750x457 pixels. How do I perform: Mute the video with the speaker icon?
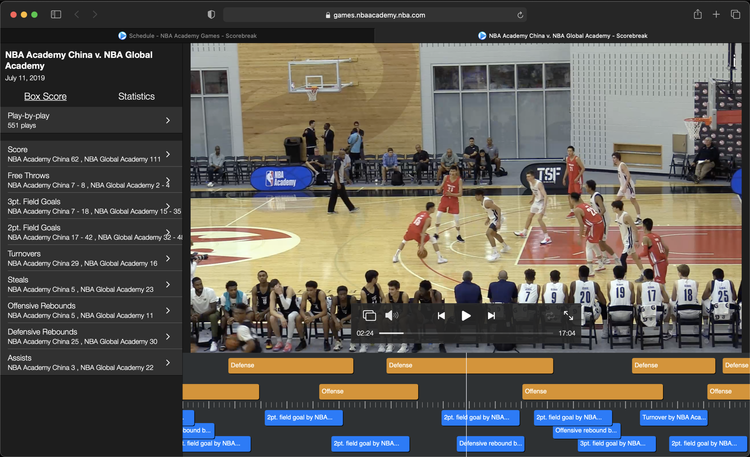(x=391, y=315)
